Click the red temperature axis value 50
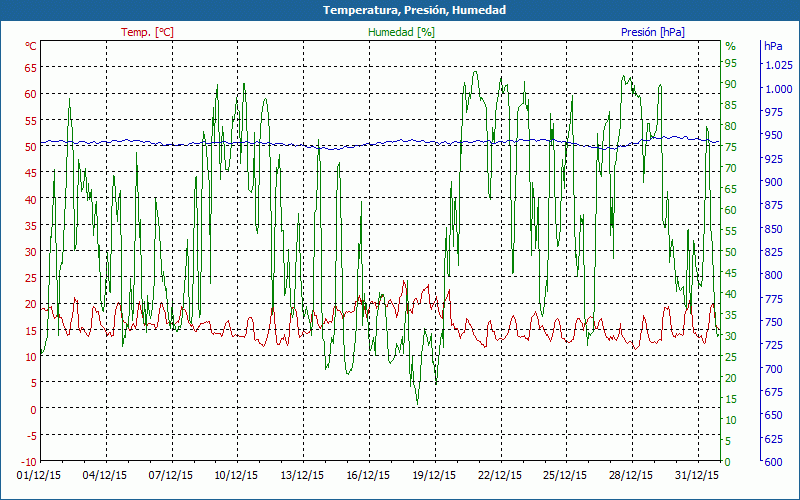800x500 pixels. click(31, 146)
